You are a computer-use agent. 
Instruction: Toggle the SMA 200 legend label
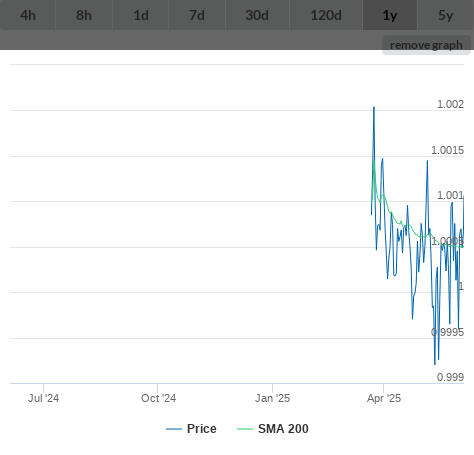coord(283,429)
